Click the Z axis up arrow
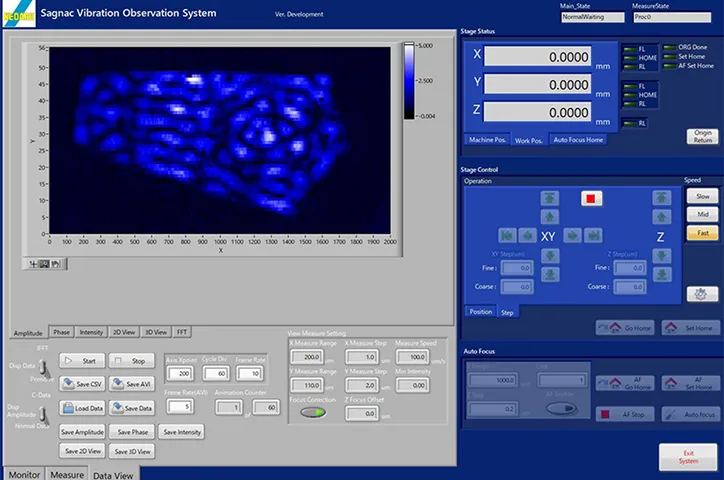724x480 pixels. [x=661, y=217]
